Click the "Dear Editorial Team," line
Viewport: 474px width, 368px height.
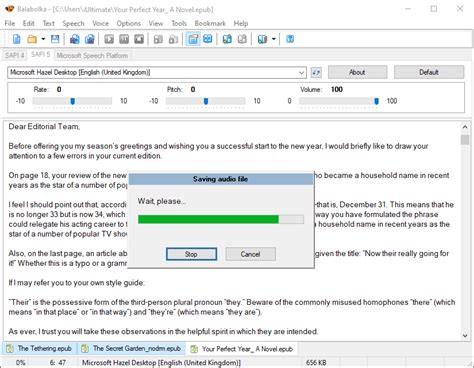[x=44, y=127]
